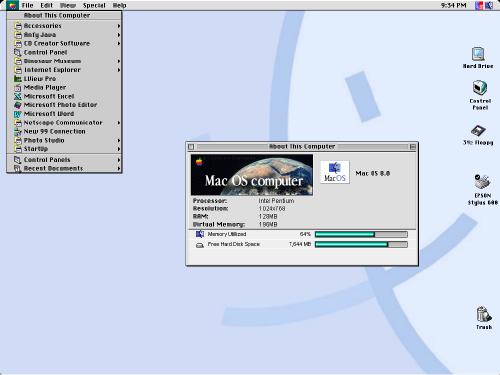Click the Anfy Java folder icon
The width and height of the screenshot is (500, 375).
18,35
